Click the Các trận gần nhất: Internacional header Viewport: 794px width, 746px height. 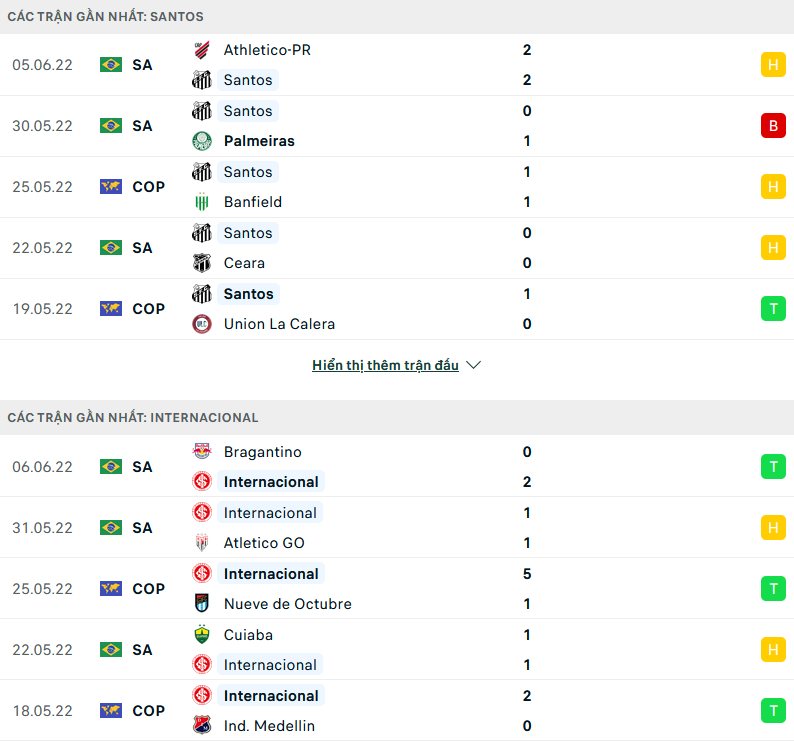pyautogui.click(x=133, y=417)
